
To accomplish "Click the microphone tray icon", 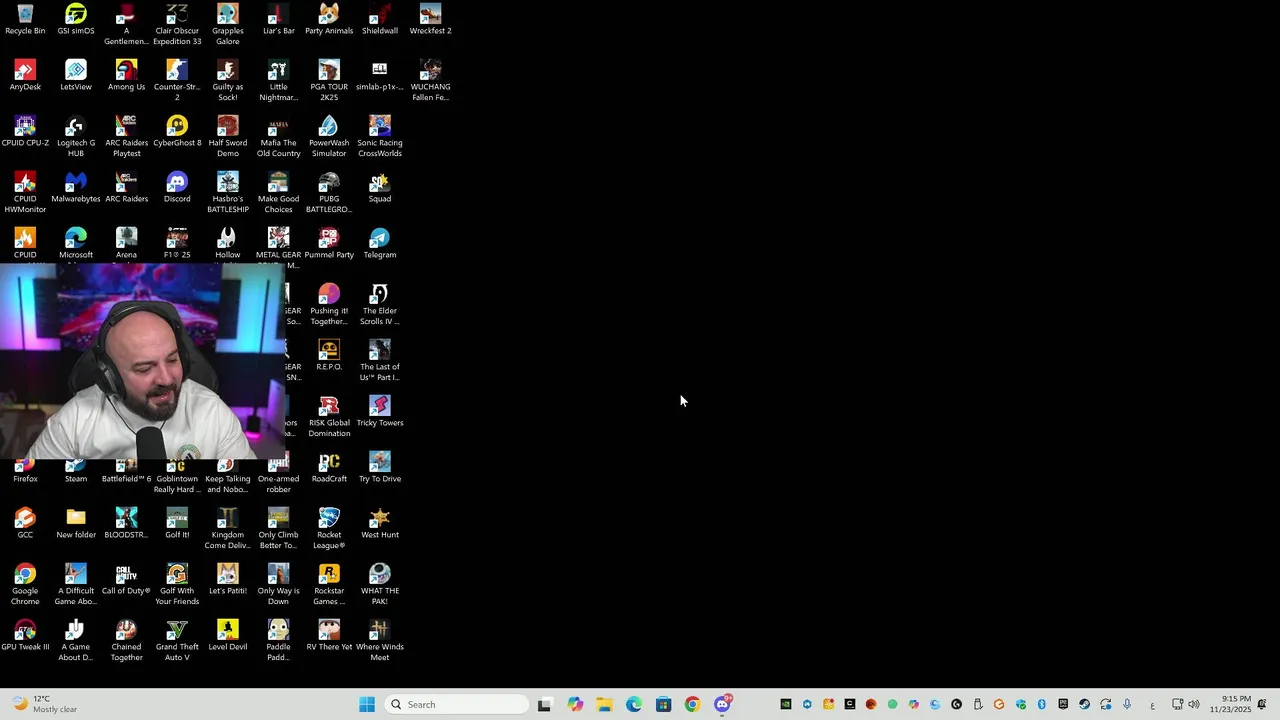I will click(x=1127, y=705).
